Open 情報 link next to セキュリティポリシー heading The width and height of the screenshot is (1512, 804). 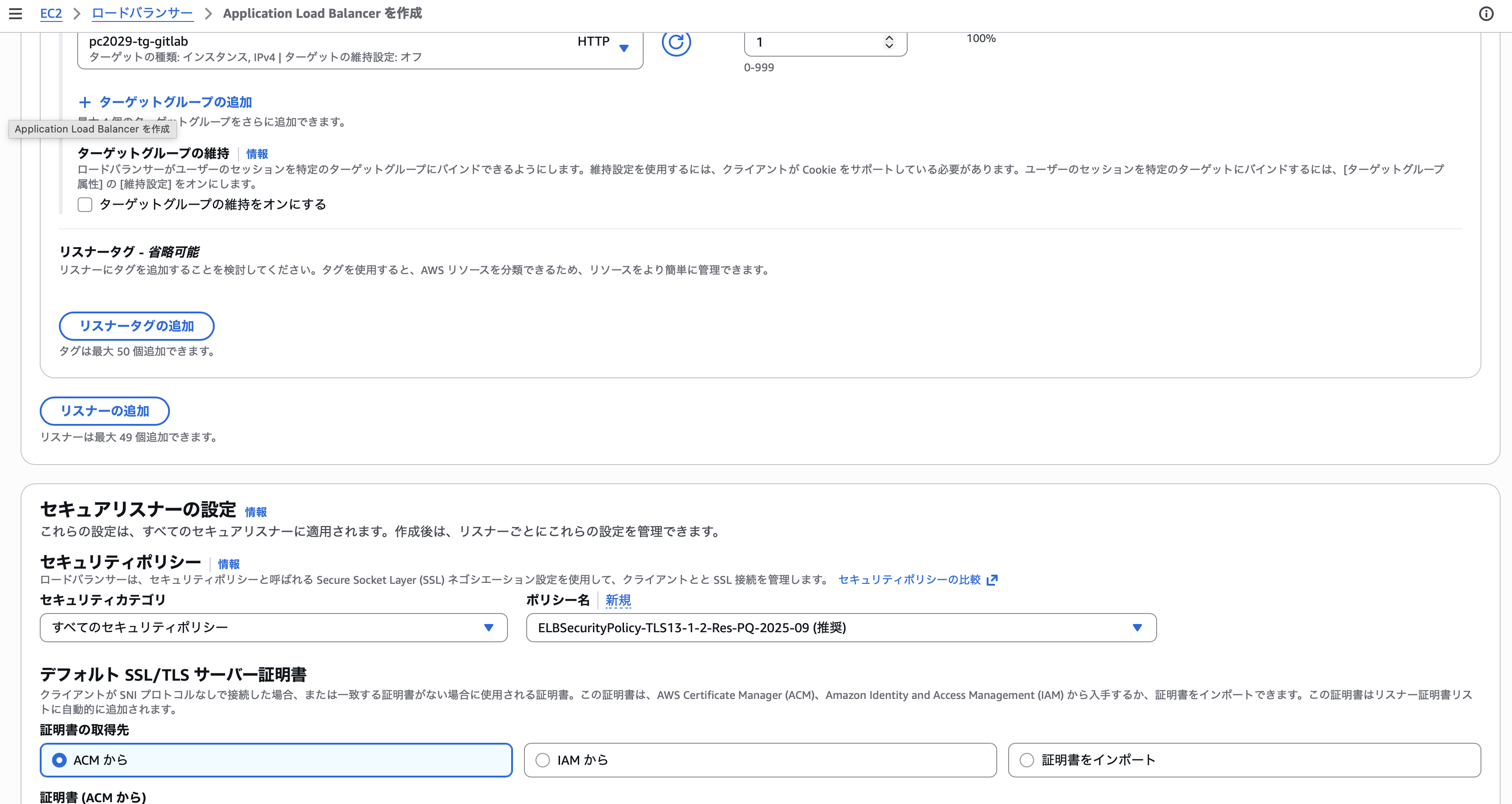[x=228, y=564]
